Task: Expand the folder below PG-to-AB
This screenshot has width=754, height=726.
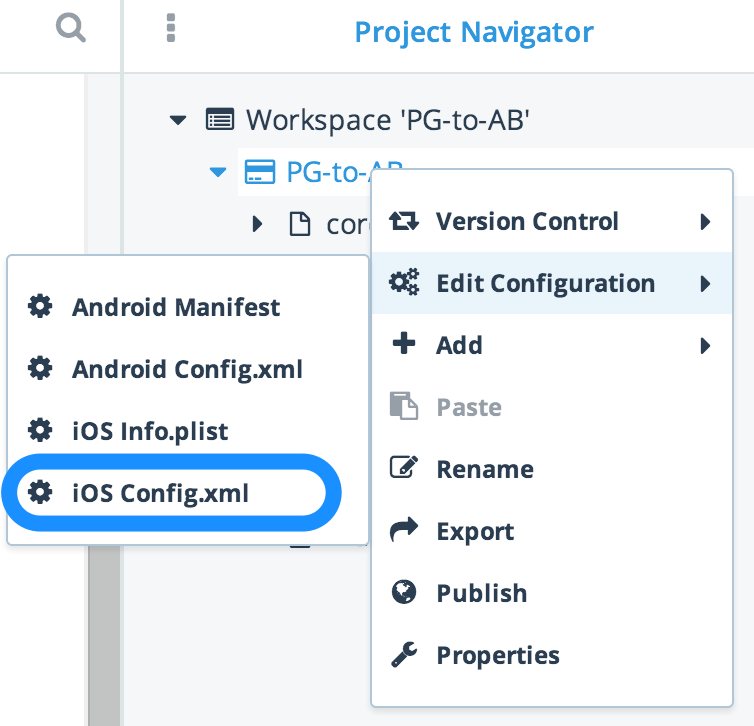Action: click(257, 224)
